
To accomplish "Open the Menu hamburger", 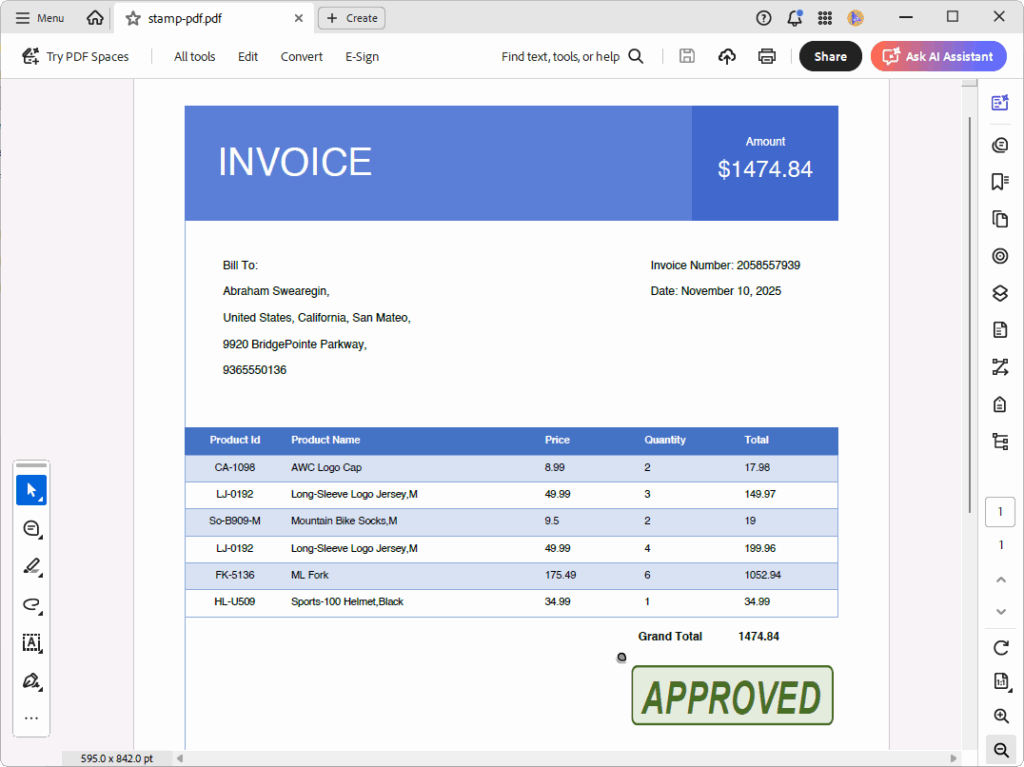I will (x=40, y=18).
